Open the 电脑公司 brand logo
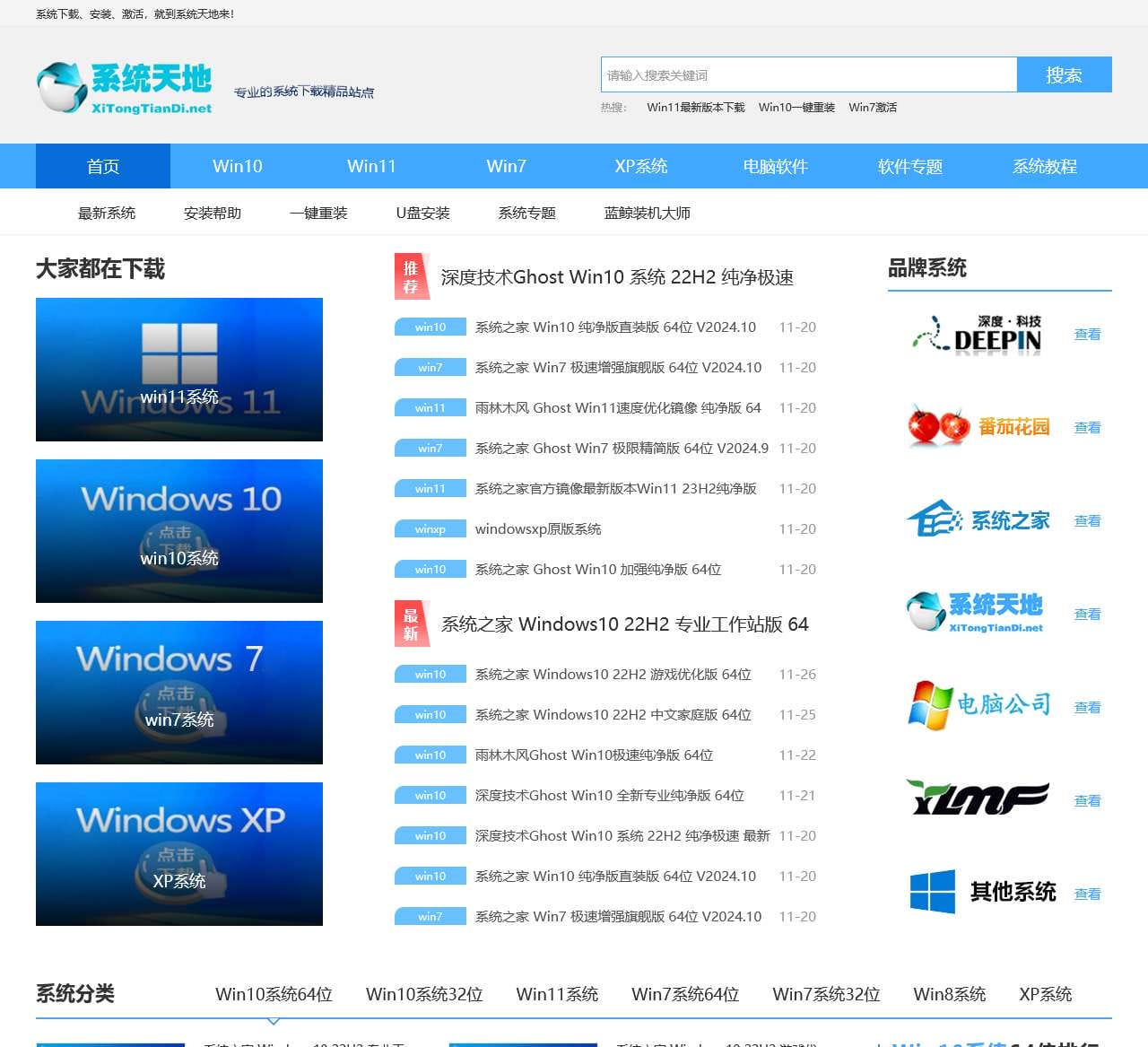Image resolution: width=1148 pixels, height=1047 pixels. pyautogui.click(x=978, y=705)
